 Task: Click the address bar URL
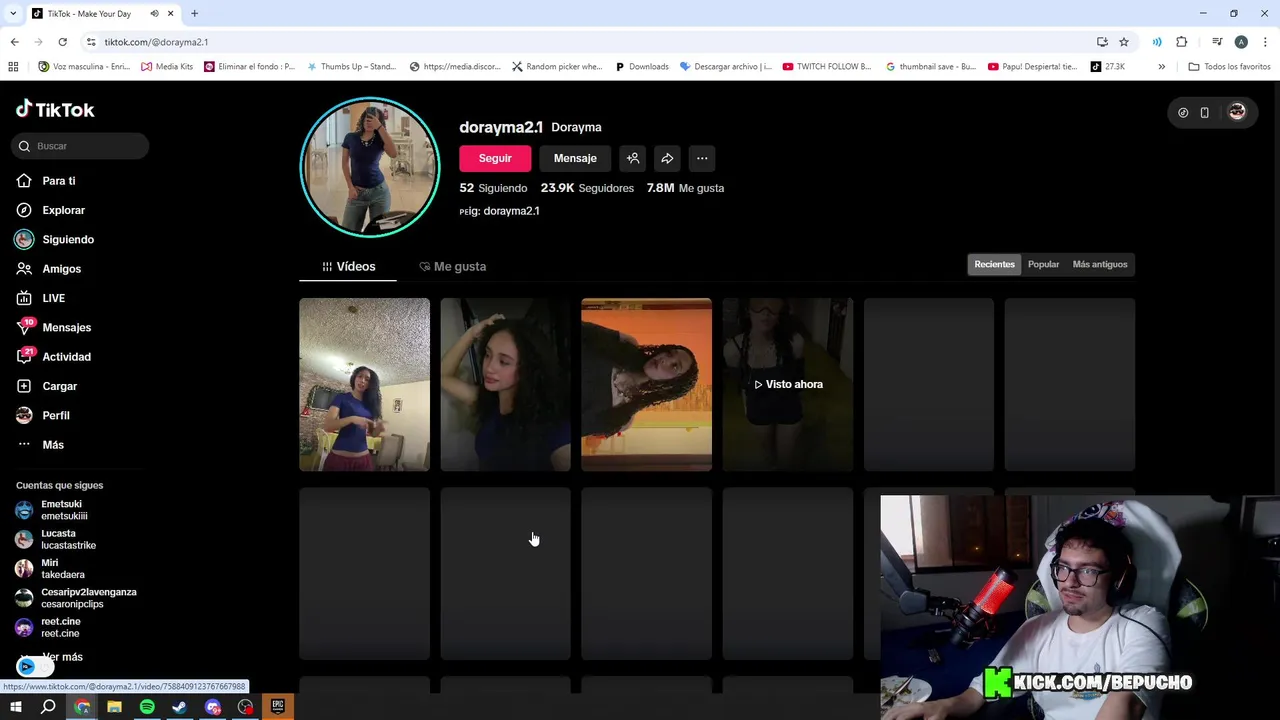(x=156, y=42)
